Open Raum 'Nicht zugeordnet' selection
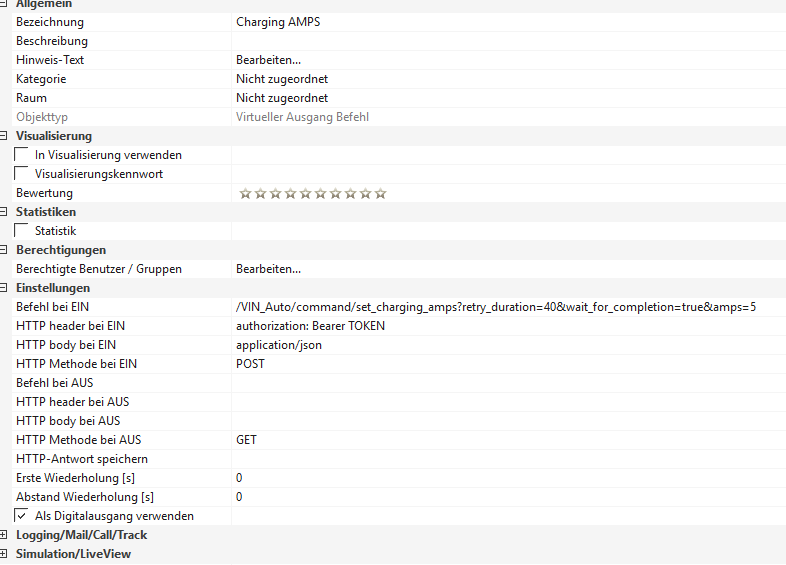The image size is (786, 565). click(508, 98)
